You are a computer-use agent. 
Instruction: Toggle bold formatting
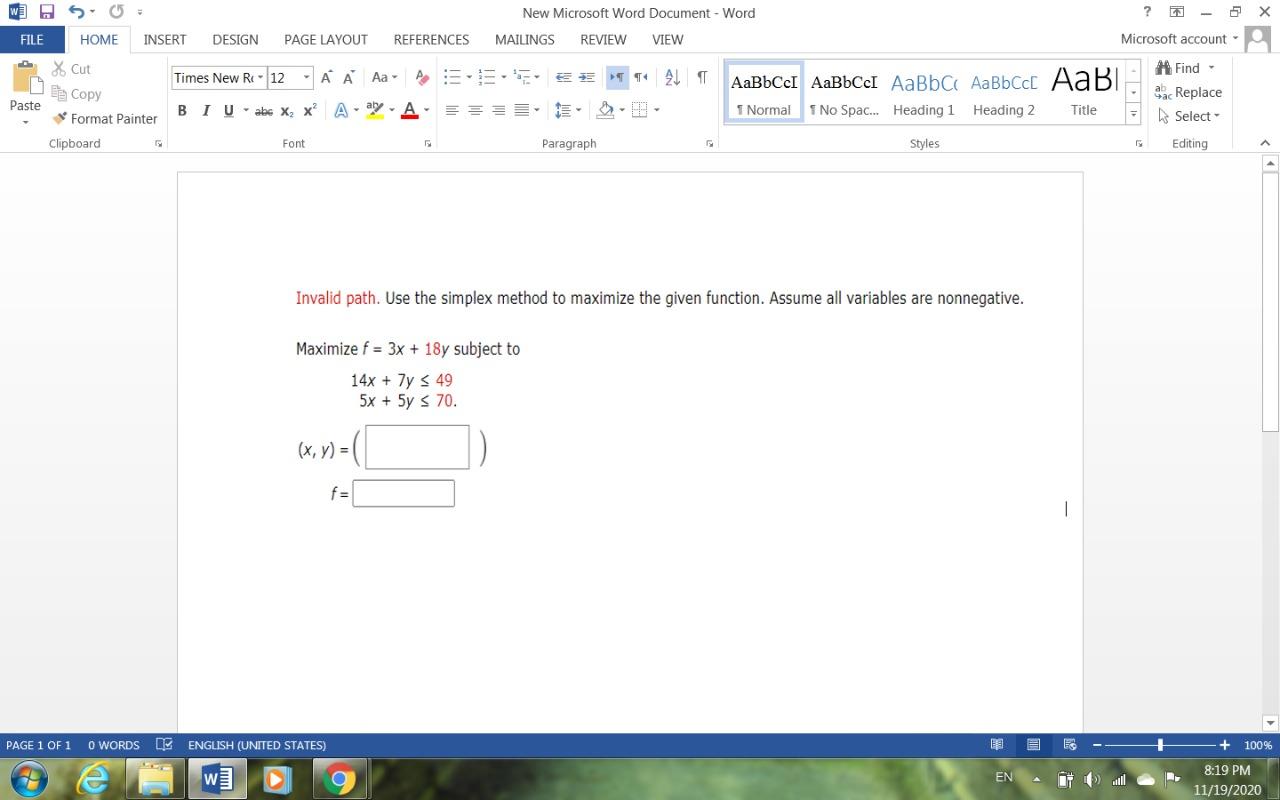coord(182,111)
